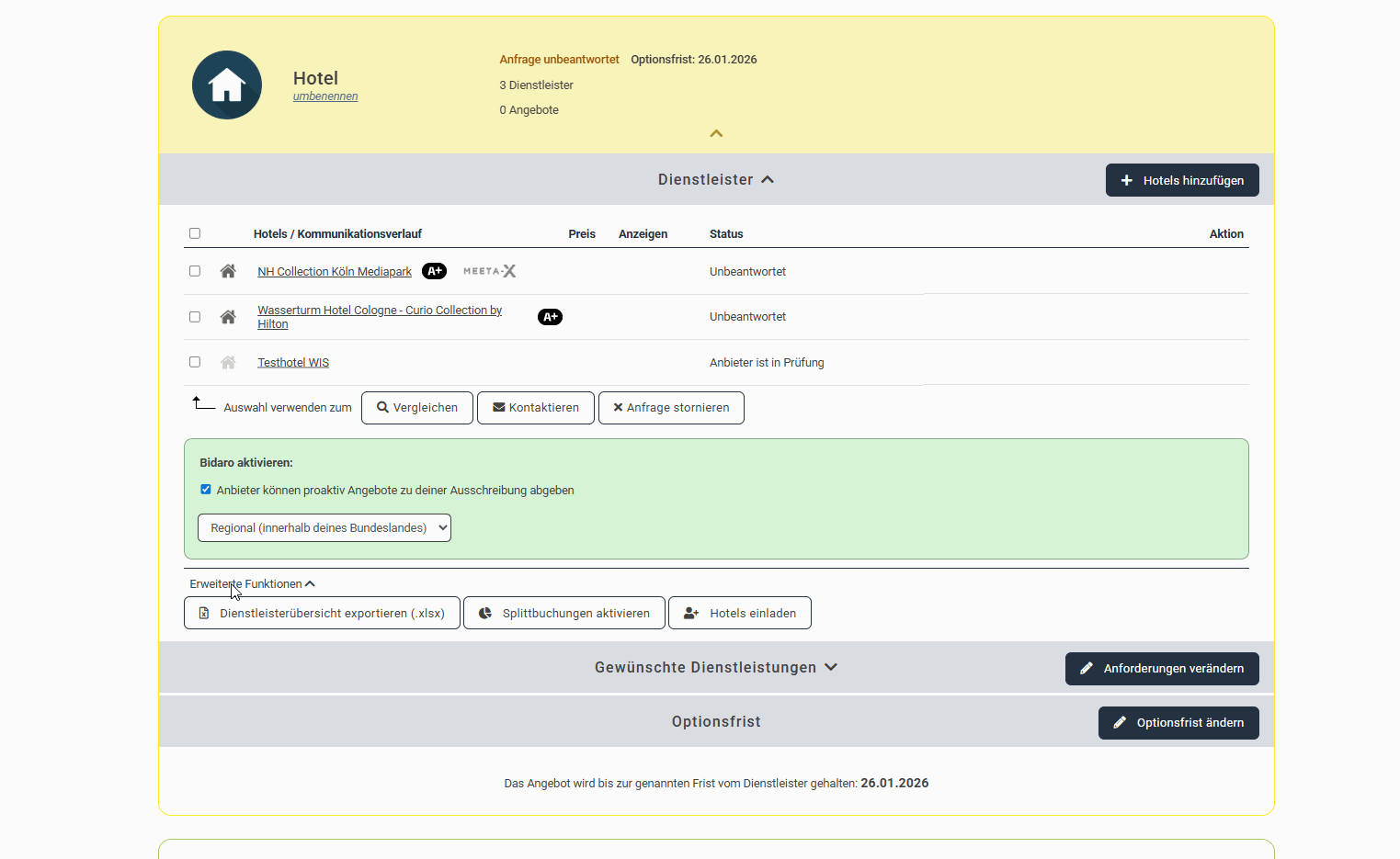
Task: Click the house icon beside Wasserturm Hotel Cologne
Action: pyautogui.click(x=228, y=317)
